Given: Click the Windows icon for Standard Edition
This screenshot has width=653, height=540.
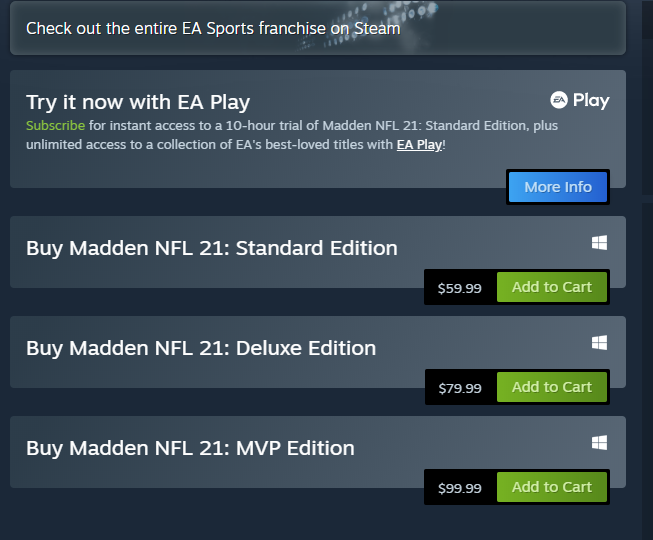Looking at the screenshot, I should click(x=599, y=243).
